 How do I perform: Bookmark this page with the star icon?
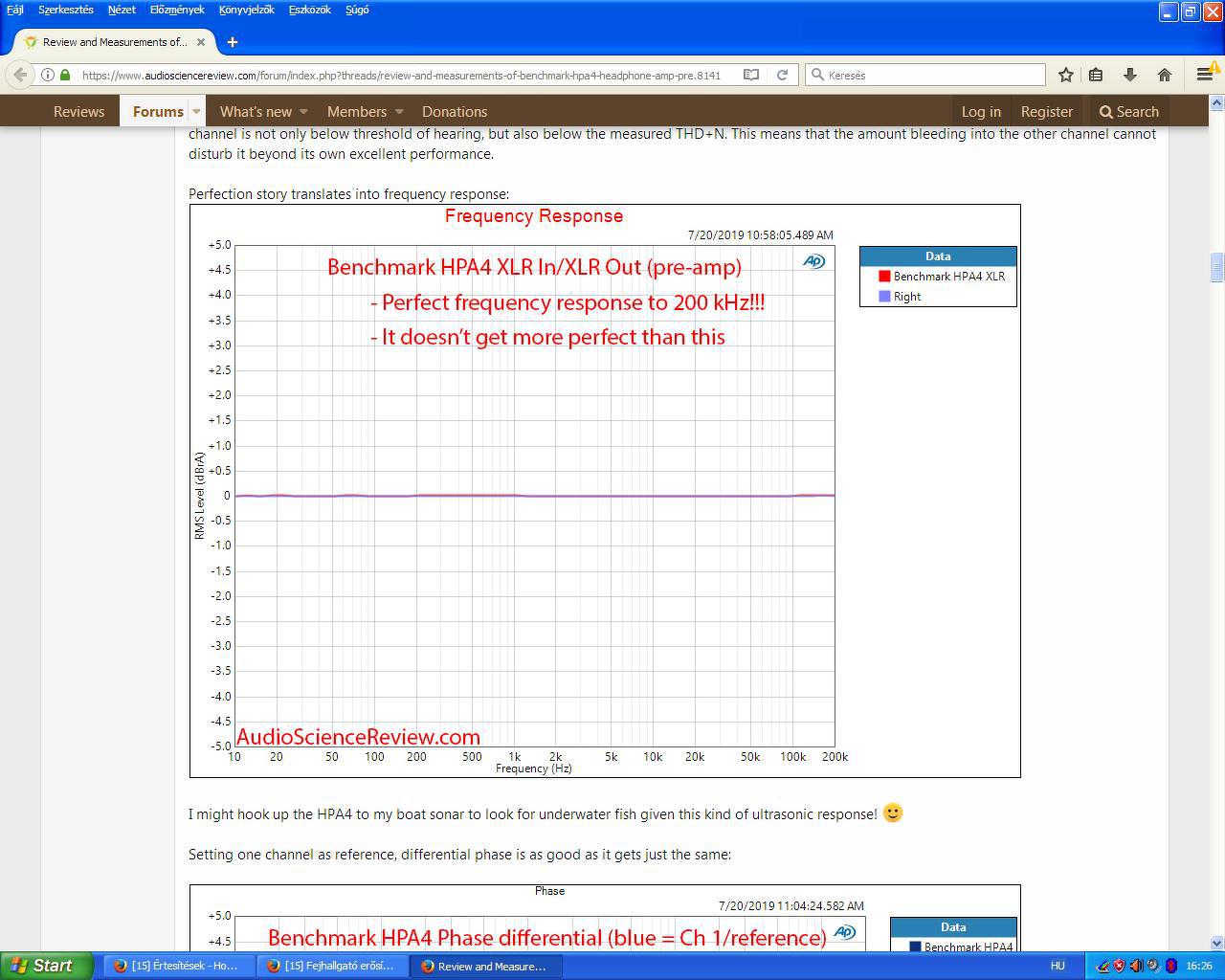[1066, 75]
